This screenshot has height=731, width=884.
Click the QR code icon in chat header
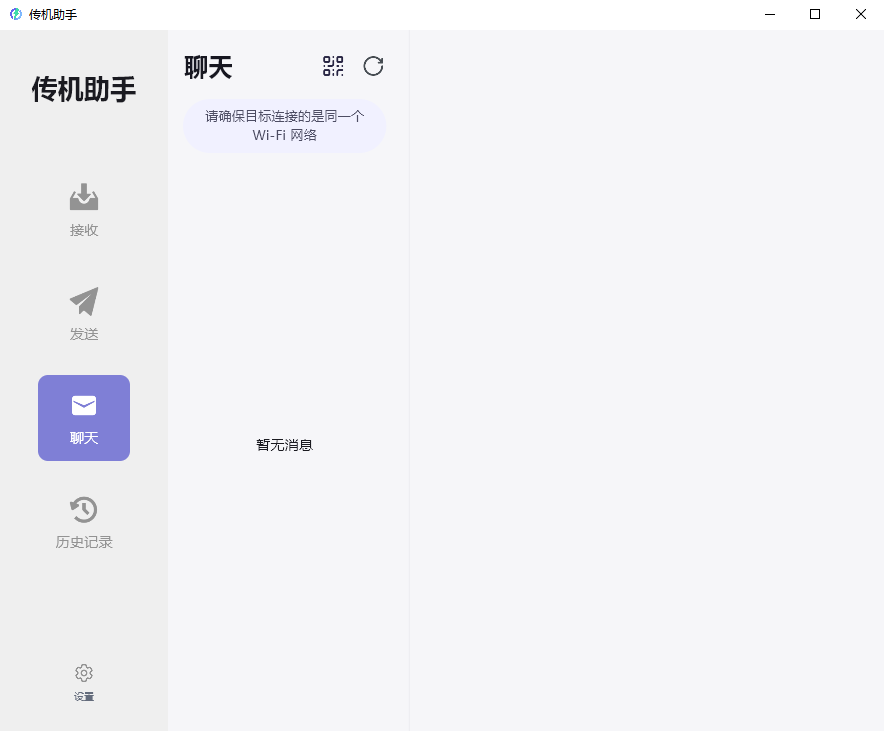click(331, 66)
